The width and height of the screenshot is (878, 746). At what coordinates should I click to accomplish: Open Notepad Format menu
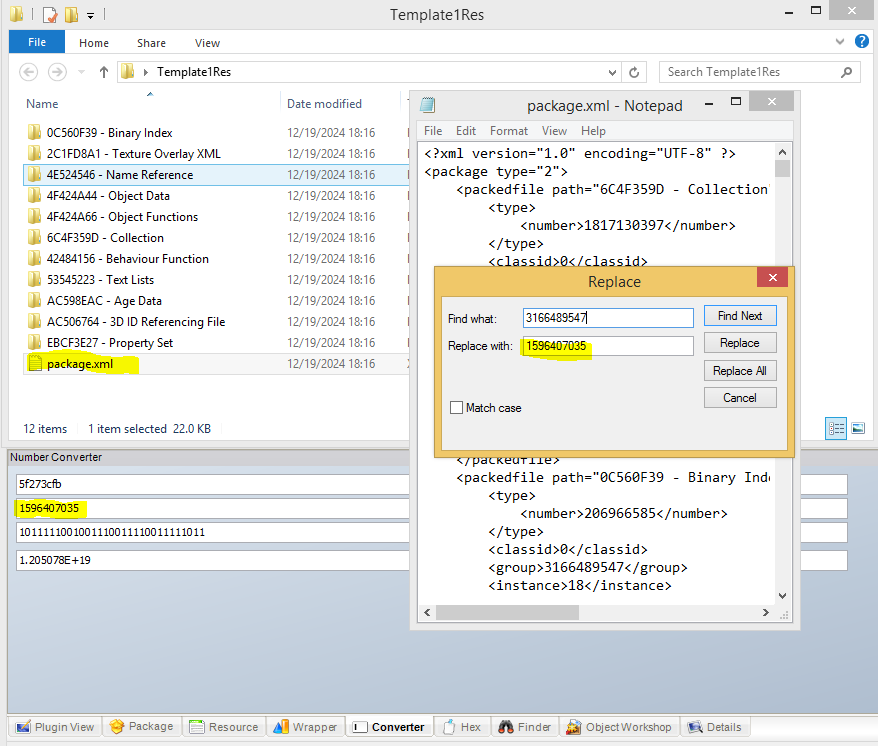(x=508, y=130)
